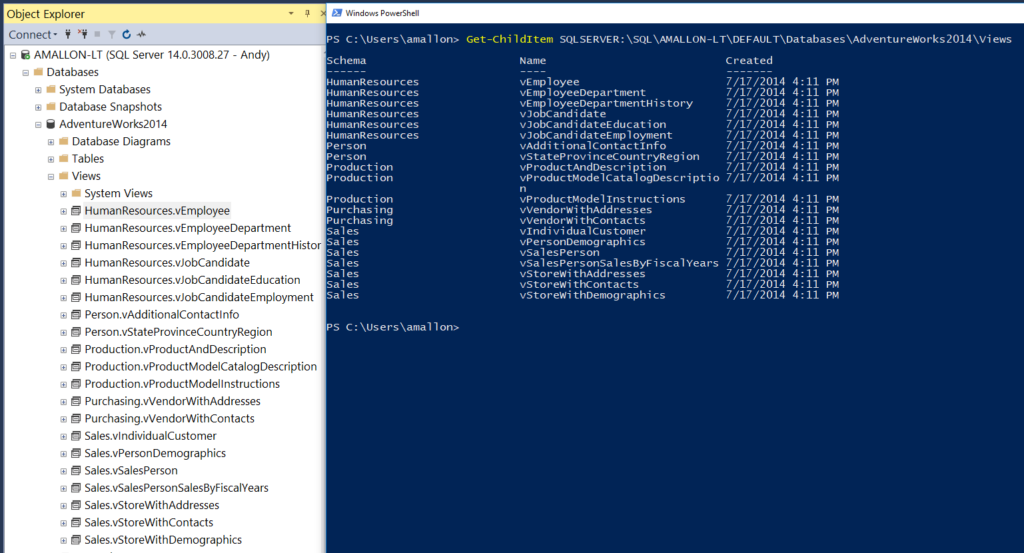
Task: Expand the Database Diagrams node
Action: (x=51, y=142)
